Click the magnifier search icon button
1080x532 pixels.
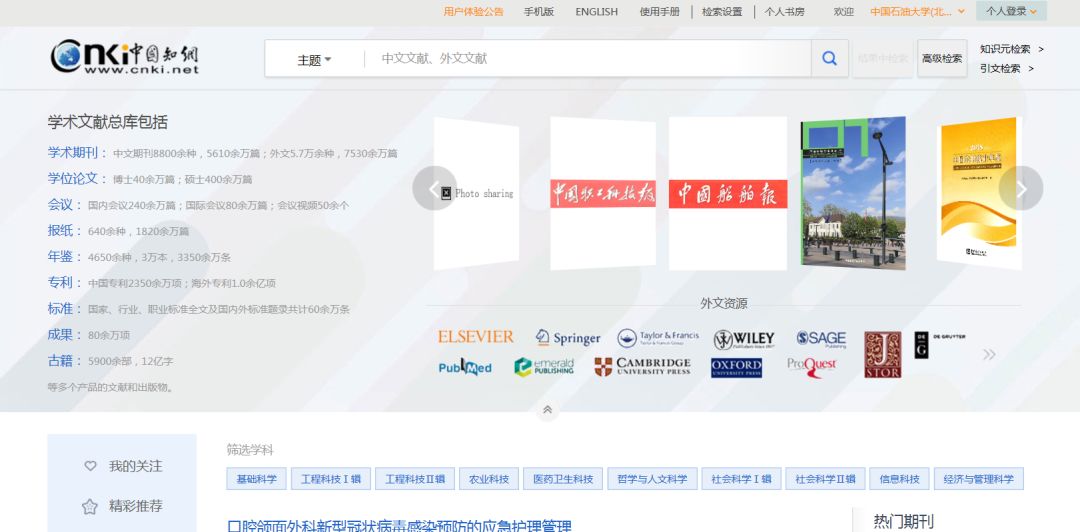(829, 59)
